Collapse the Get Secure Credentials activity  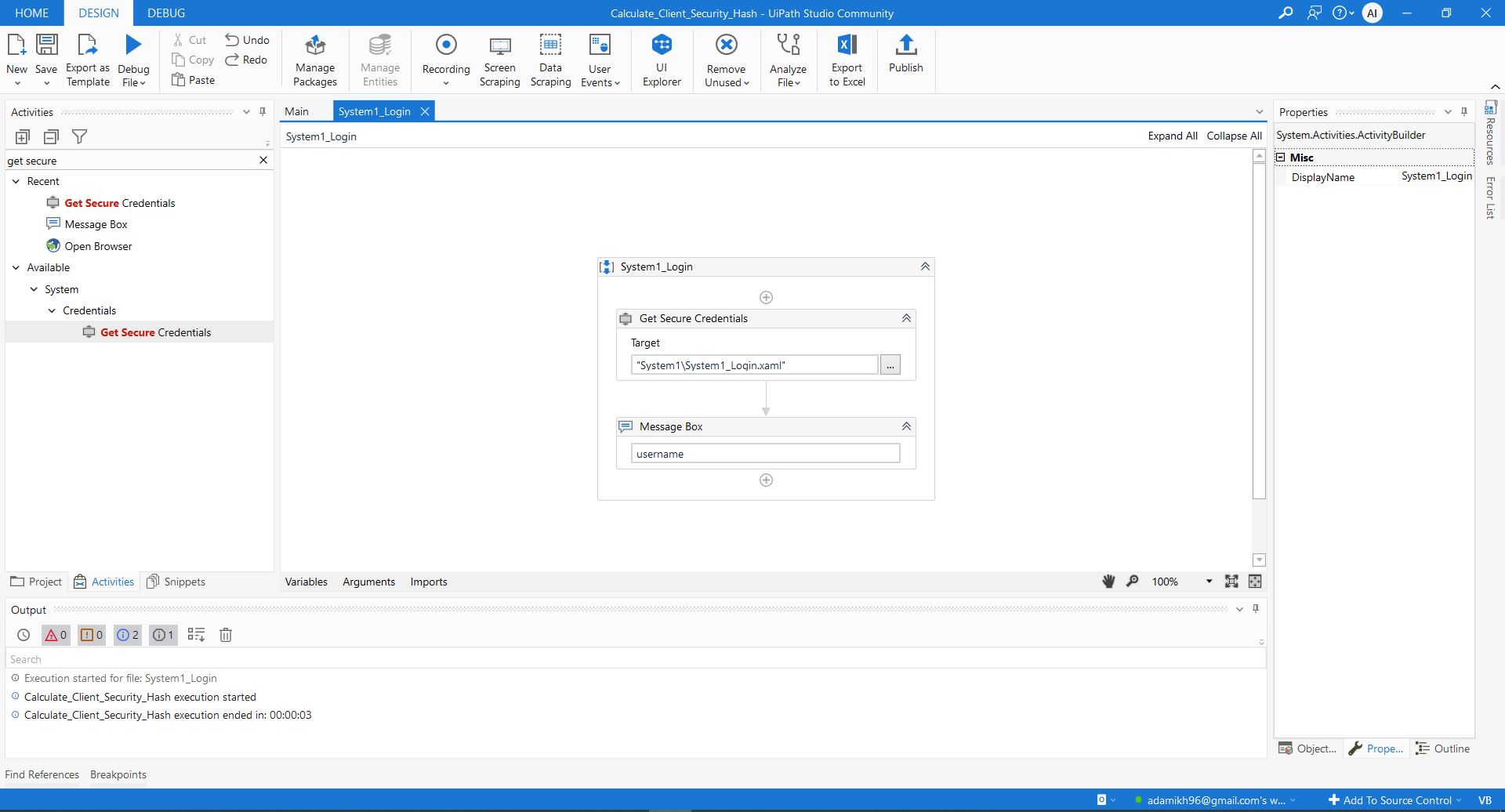(906, 318)
